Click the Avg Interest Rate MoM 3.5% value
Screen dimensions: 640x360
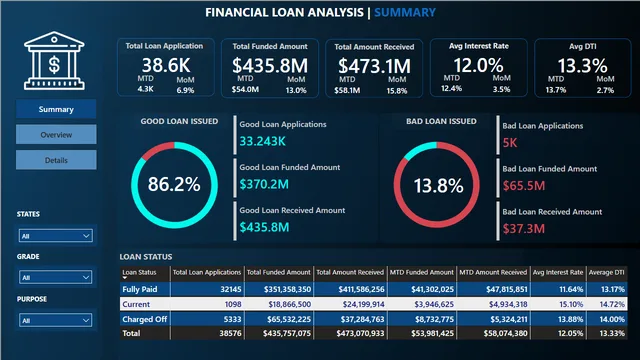tap(501, 89)
